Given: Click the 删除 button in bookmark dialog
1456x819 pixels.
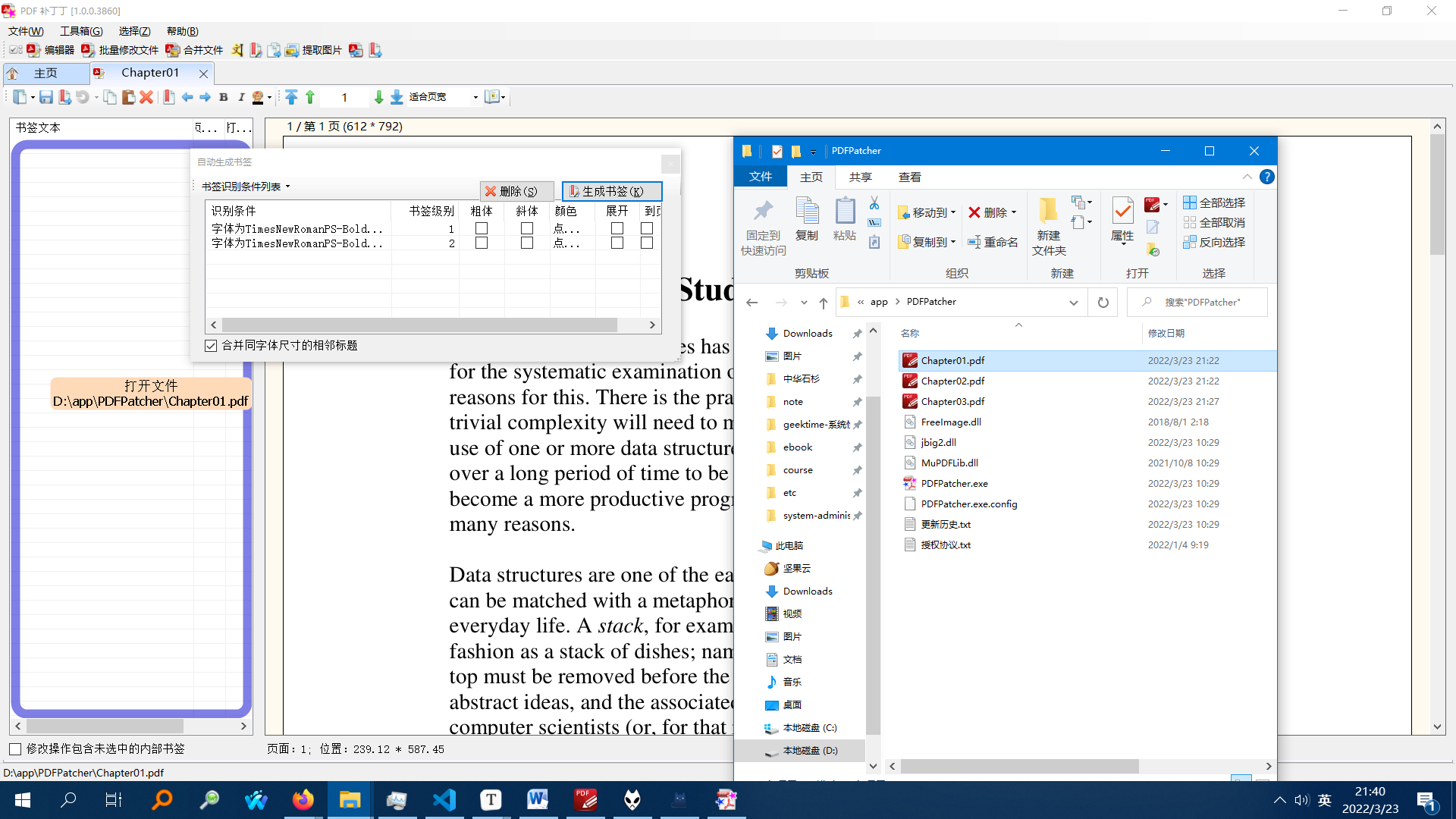Looking at the screenshot, I should coord(517,191).
